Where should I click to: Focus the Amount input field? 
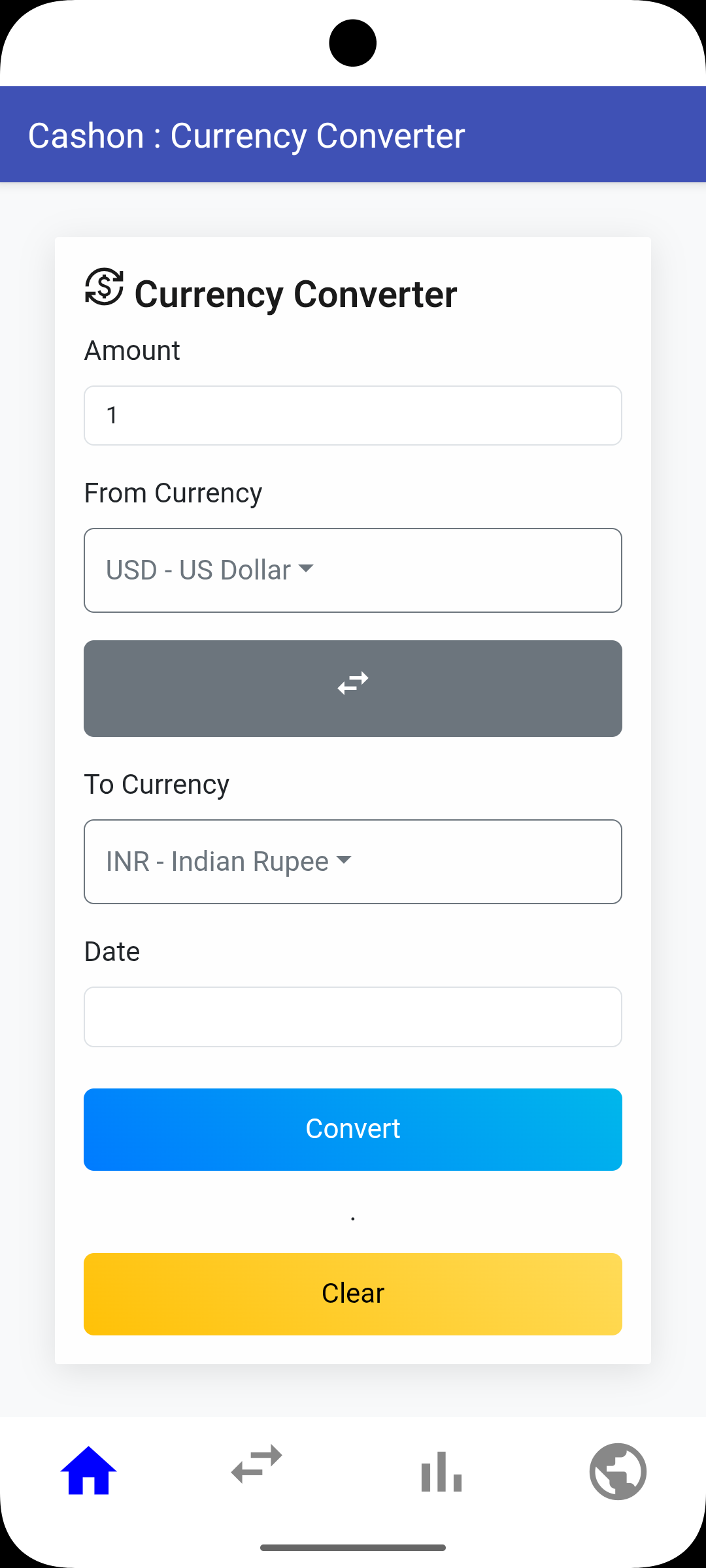[x=353, y=416]
